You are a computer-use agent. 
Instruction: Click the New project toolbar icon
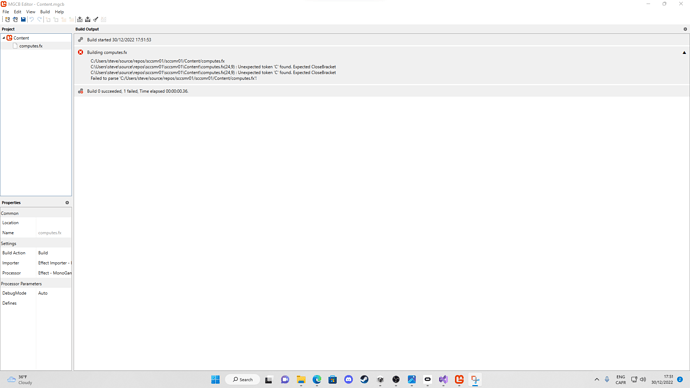7,19
